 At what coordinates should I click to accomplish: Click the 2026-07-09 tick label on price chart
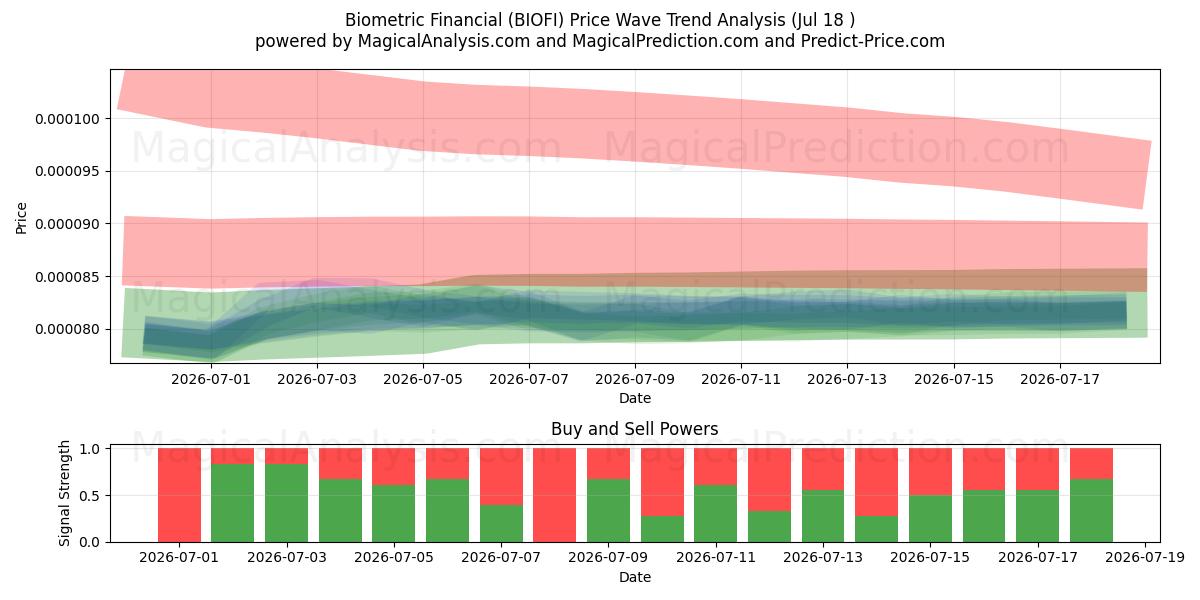[635, 380]
